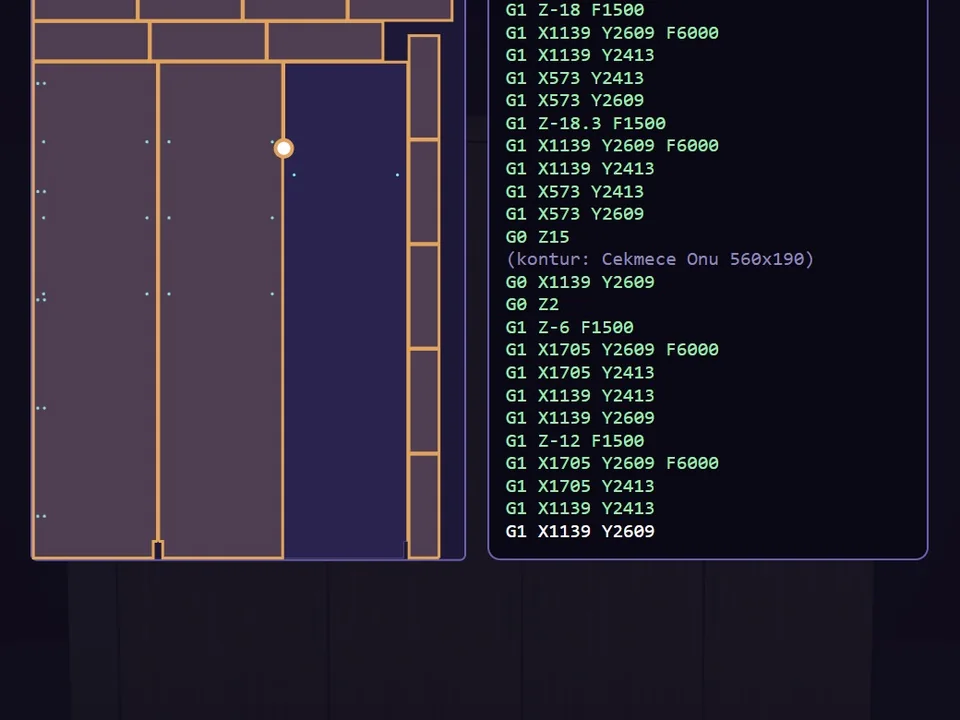
Task: Select the 'G1 Z-18 F1500' line
Action: click(x=575, y=10)
